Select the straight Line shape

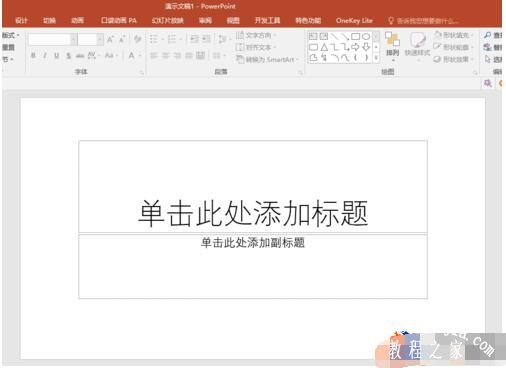pyautogui.click(x=334, y=36)
